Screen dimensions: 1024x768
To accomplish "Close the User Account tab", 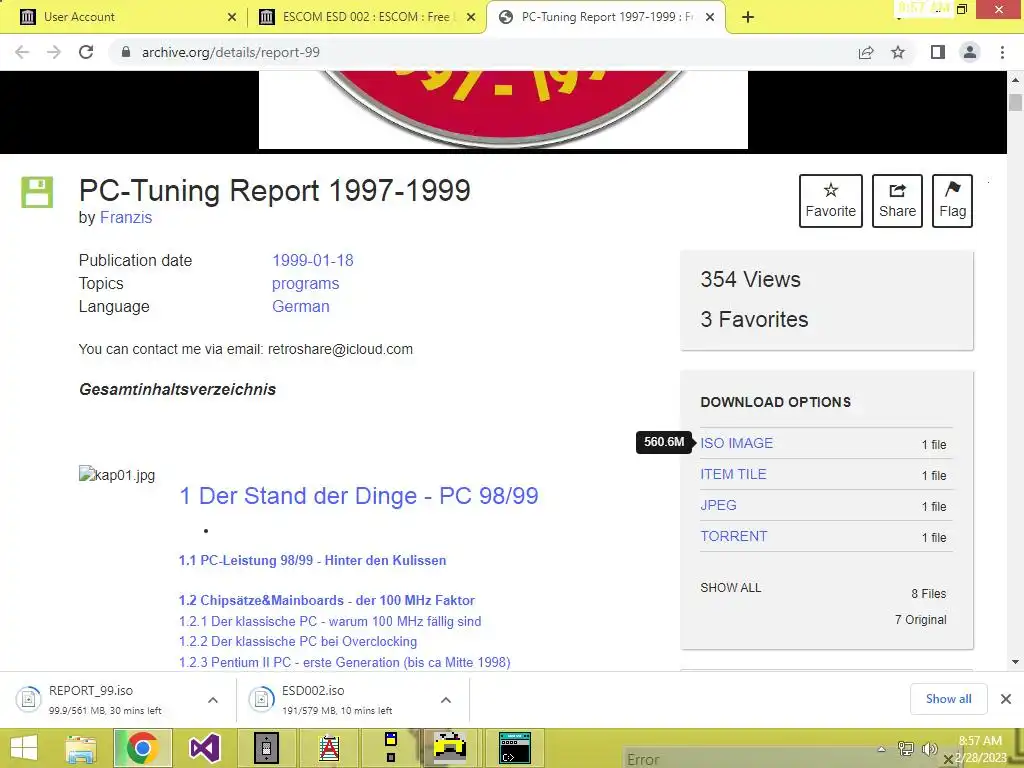I will [x=232, y=17].
